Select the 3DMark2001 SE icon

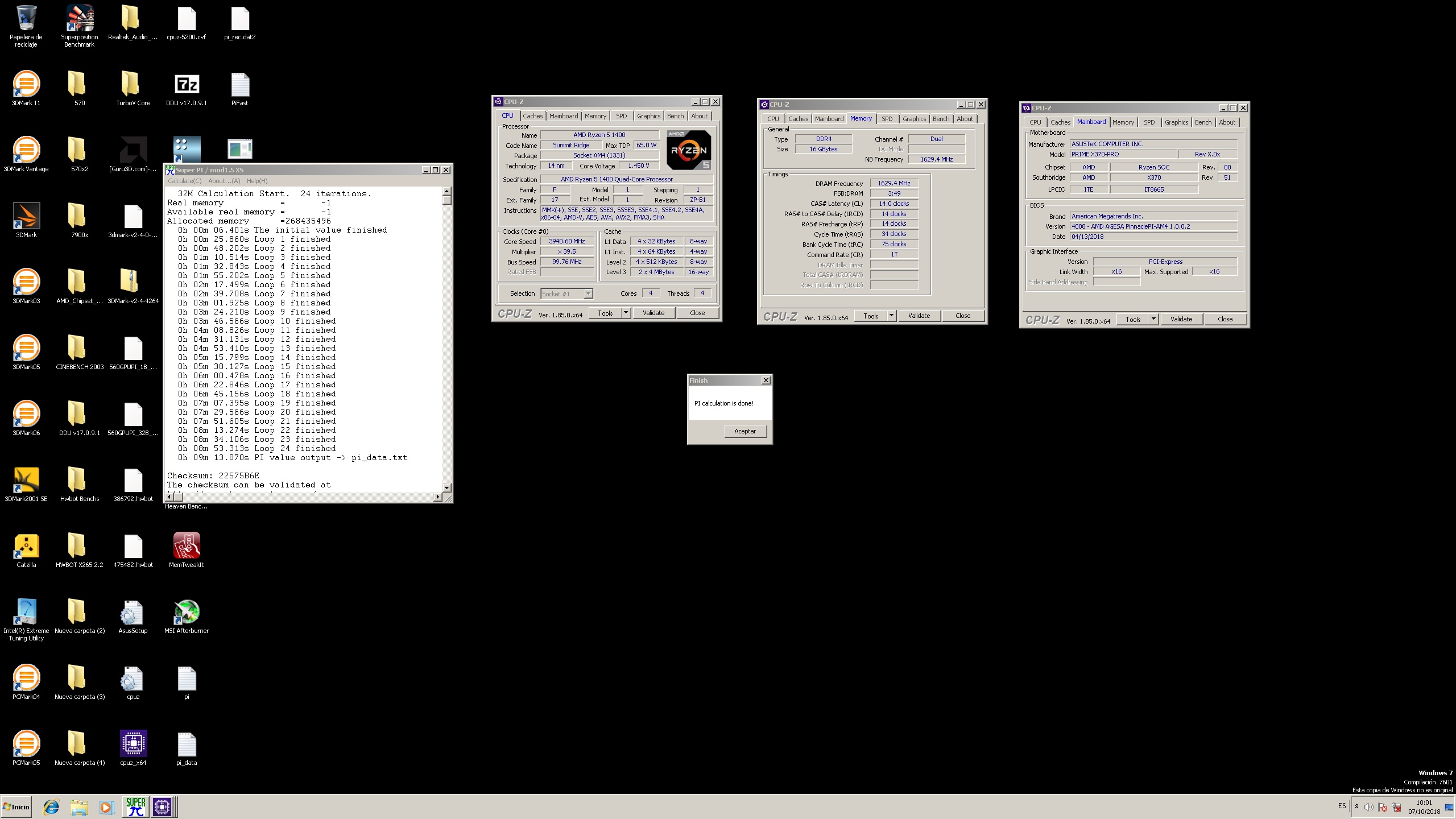click(26, 484)
